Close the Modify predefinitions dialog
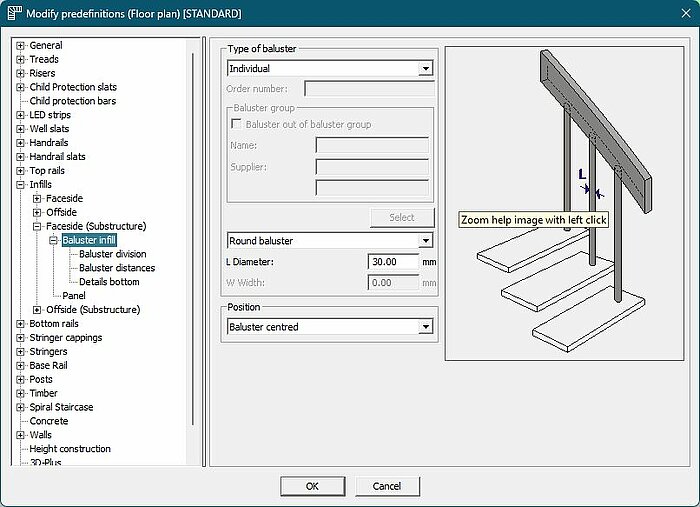This screenshot has width=700, height=507. point(686,13)
